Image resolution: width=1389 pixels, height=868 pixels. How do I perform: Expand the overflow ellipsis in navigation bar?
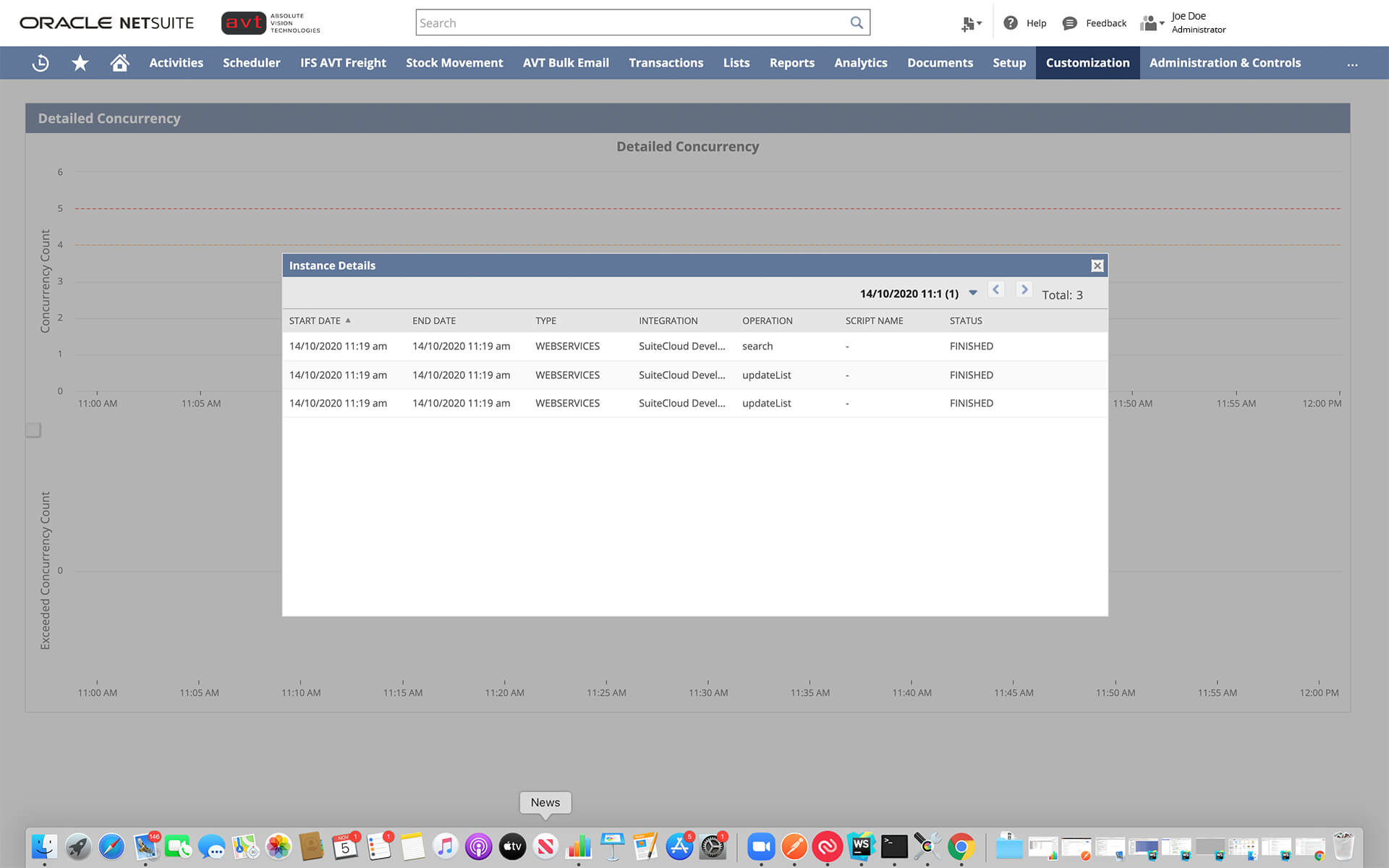click(1352, 64)
